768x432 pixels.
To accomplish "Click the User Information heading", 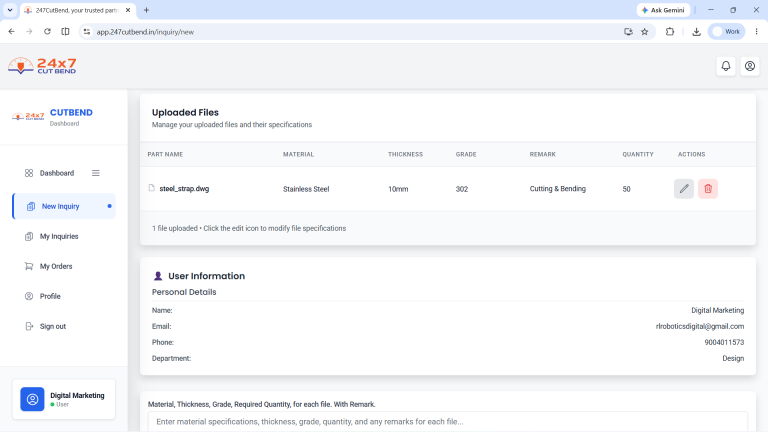I will [x=206, y=276].
